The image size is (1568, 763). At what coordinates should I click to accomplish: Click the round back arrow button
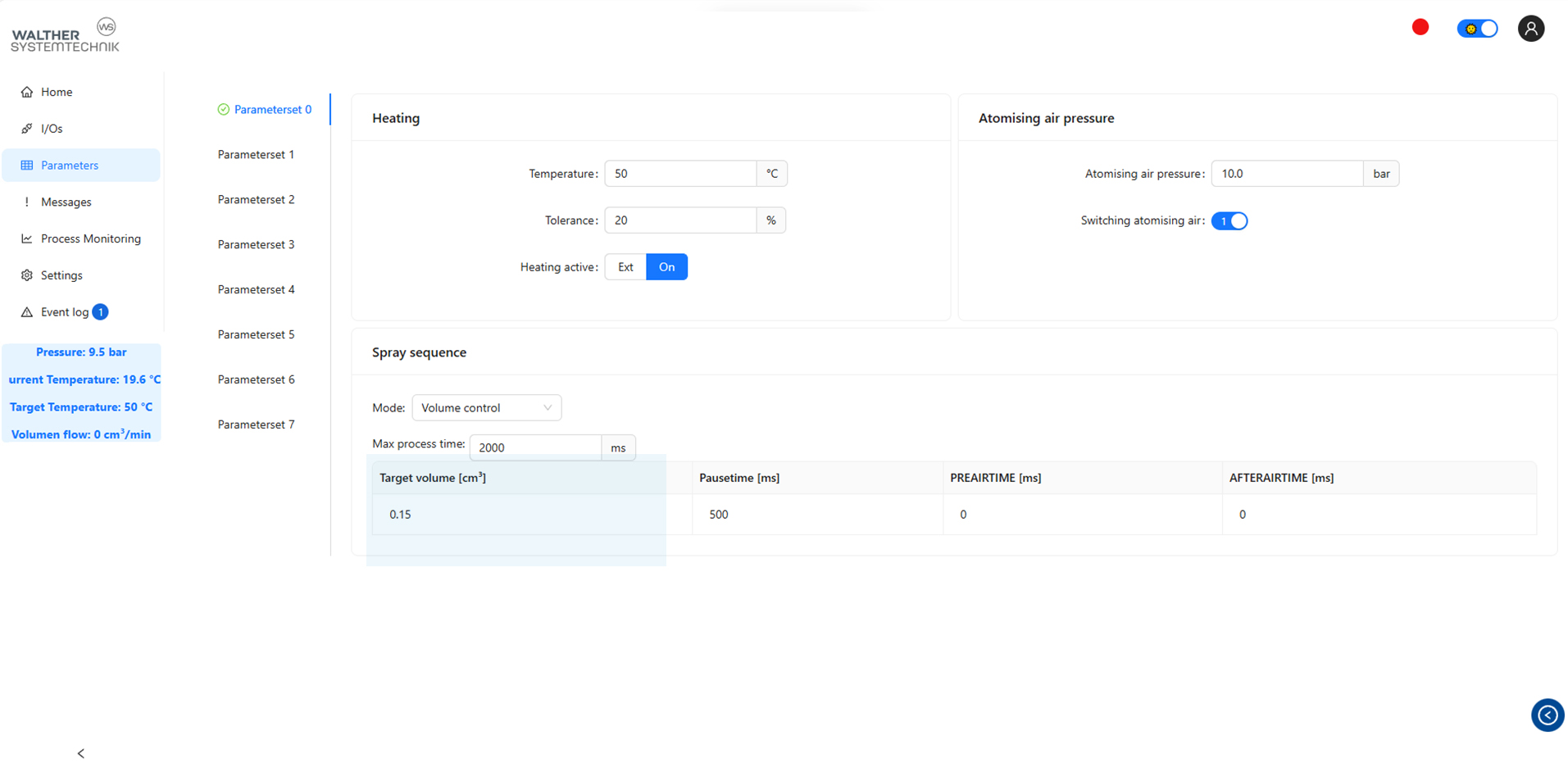pos(1547,715)
